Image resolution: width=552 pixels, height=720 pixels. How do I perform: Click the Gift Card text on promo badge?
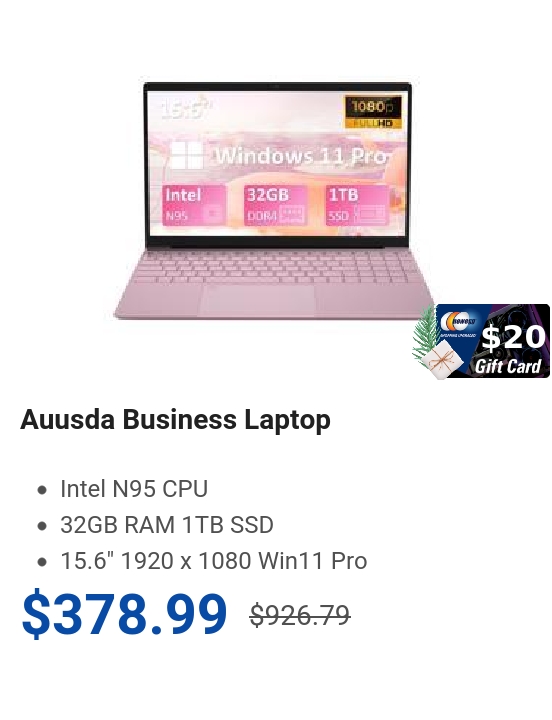coord(508,366)
